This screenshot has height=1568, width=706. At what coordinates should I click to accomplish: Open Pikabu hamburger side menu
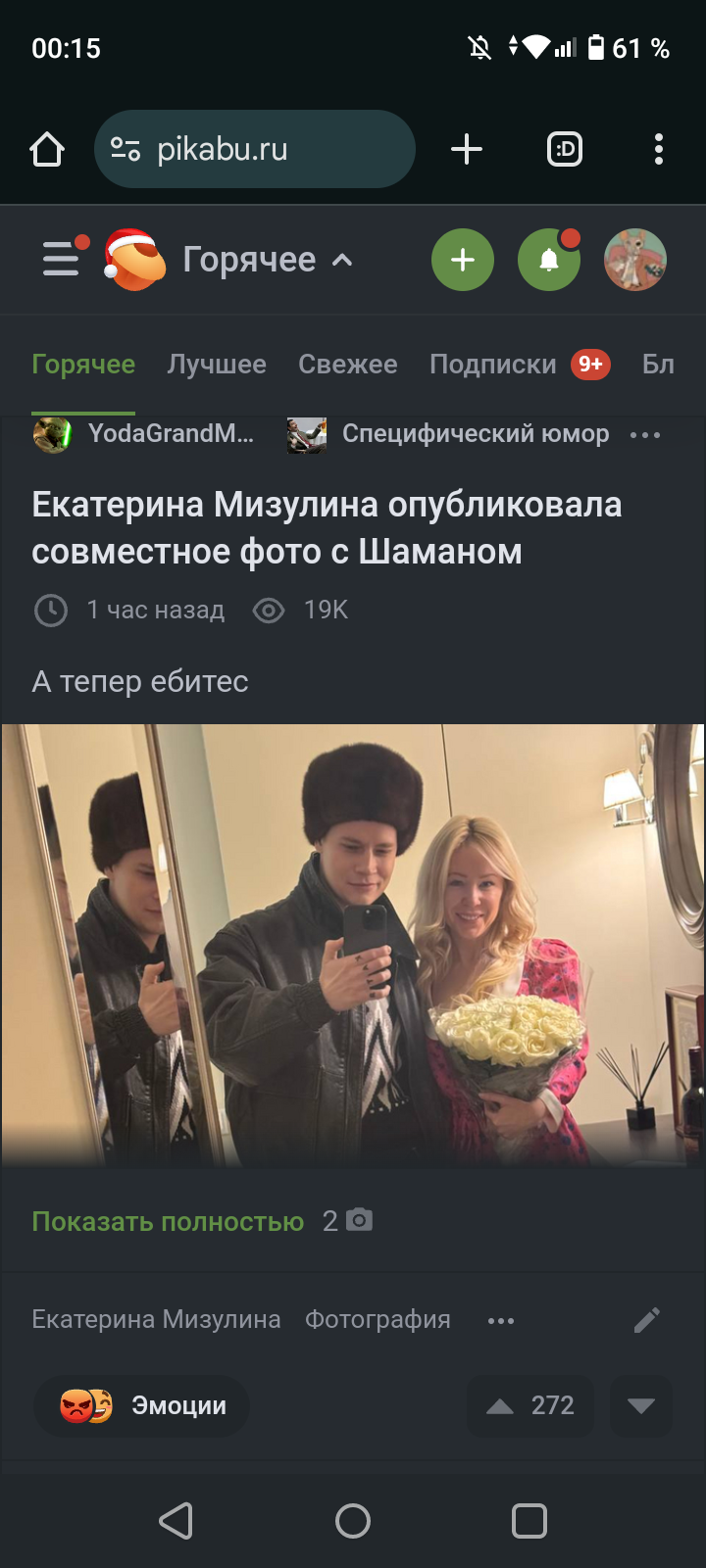pyautogui.click(x=61, y=259)
